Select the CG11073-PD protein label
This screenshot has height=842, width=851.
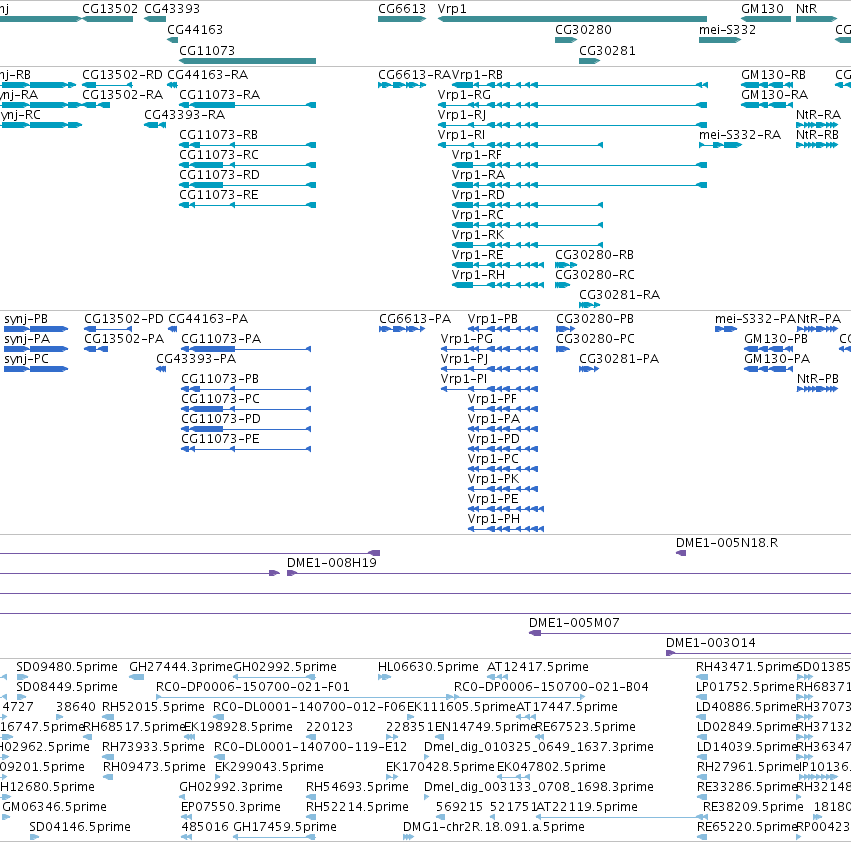point(221,419)
